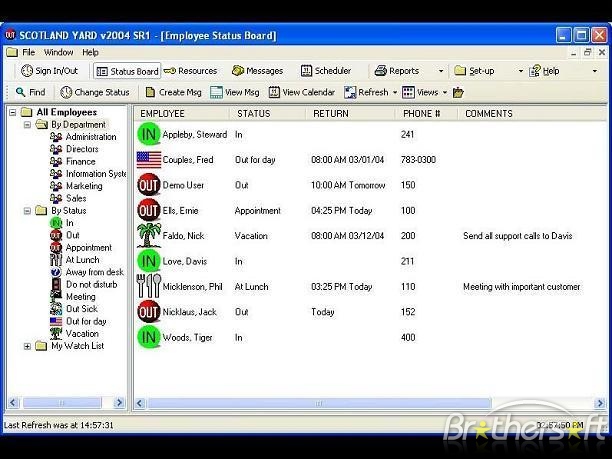Click right arrow of employee list scrollbar
Image resolution: width=612 pixels, height=459 pixels.
tap(600, 403)
